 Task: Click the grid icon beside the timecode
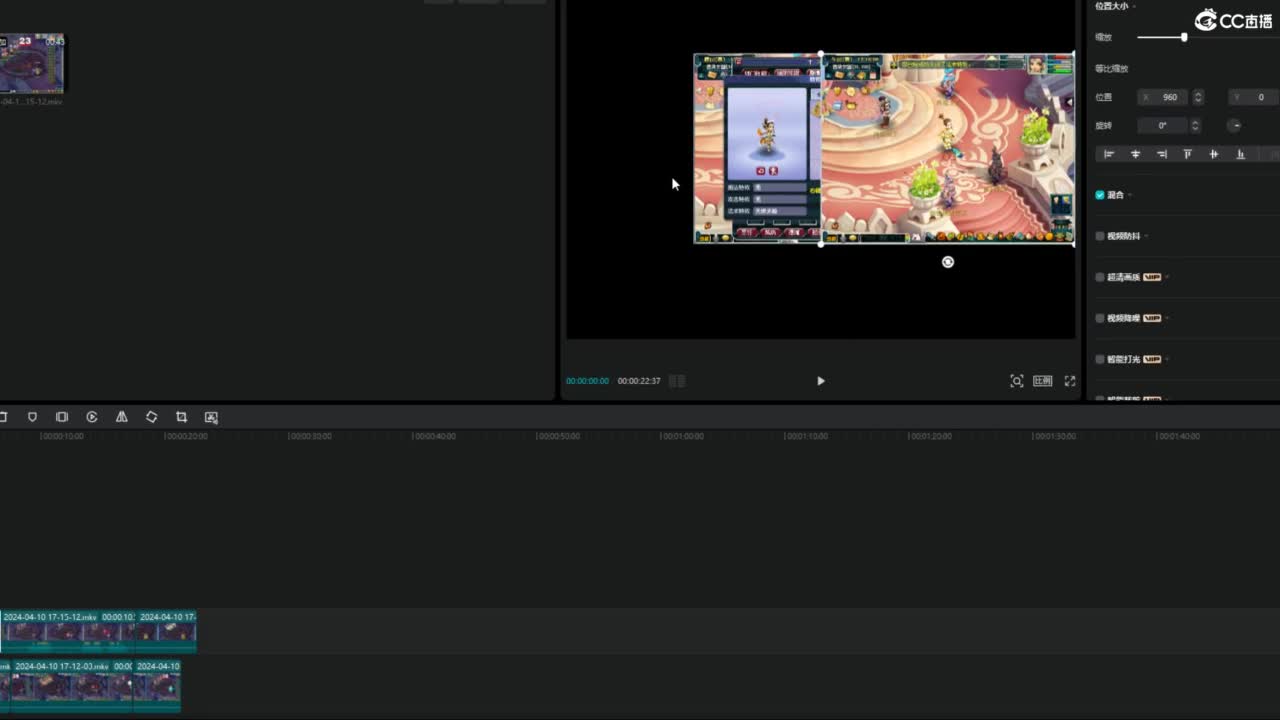point(677,381)
